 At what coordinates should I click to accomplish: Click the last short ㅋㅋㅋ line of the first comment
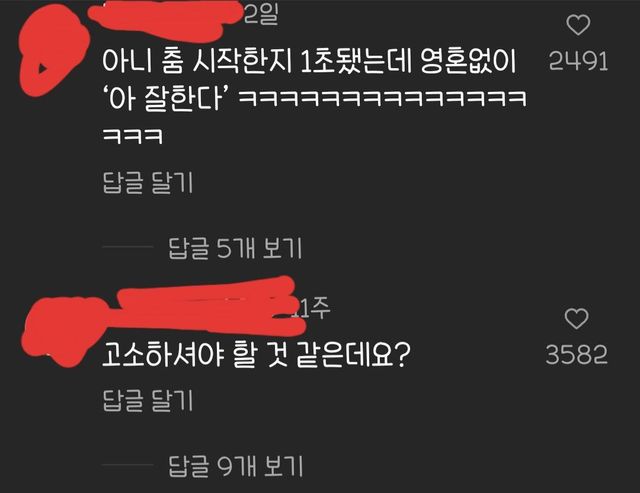click(x=133, y=136)
